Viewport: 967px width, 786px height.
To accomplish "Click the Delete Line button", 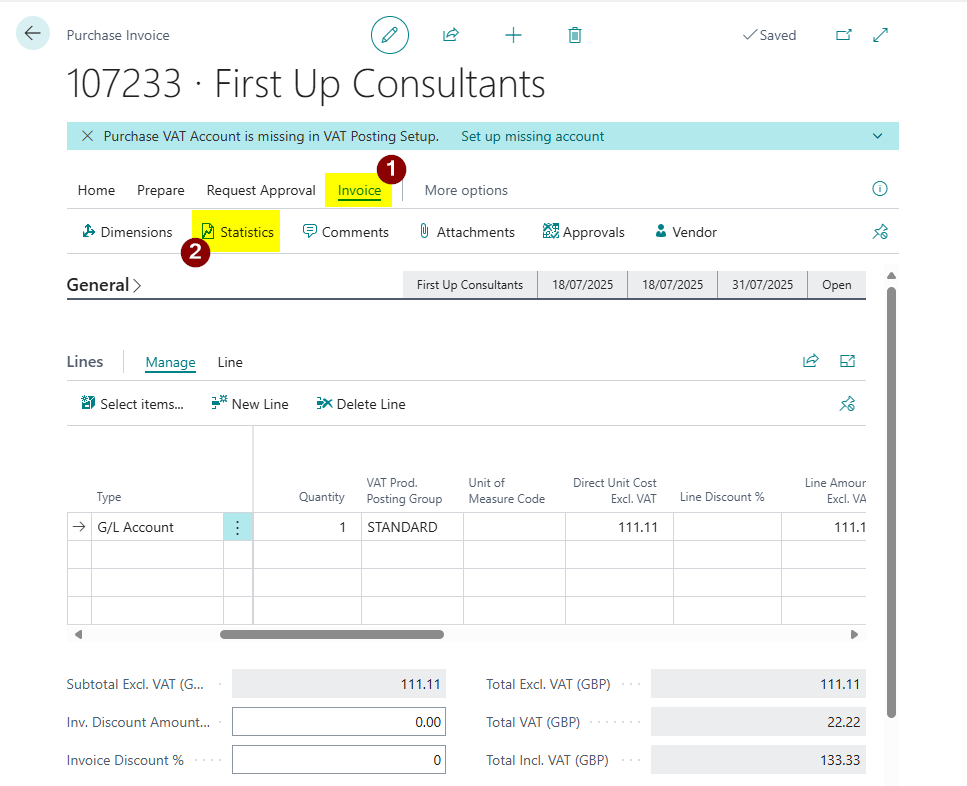I will (x=361, y=404).
